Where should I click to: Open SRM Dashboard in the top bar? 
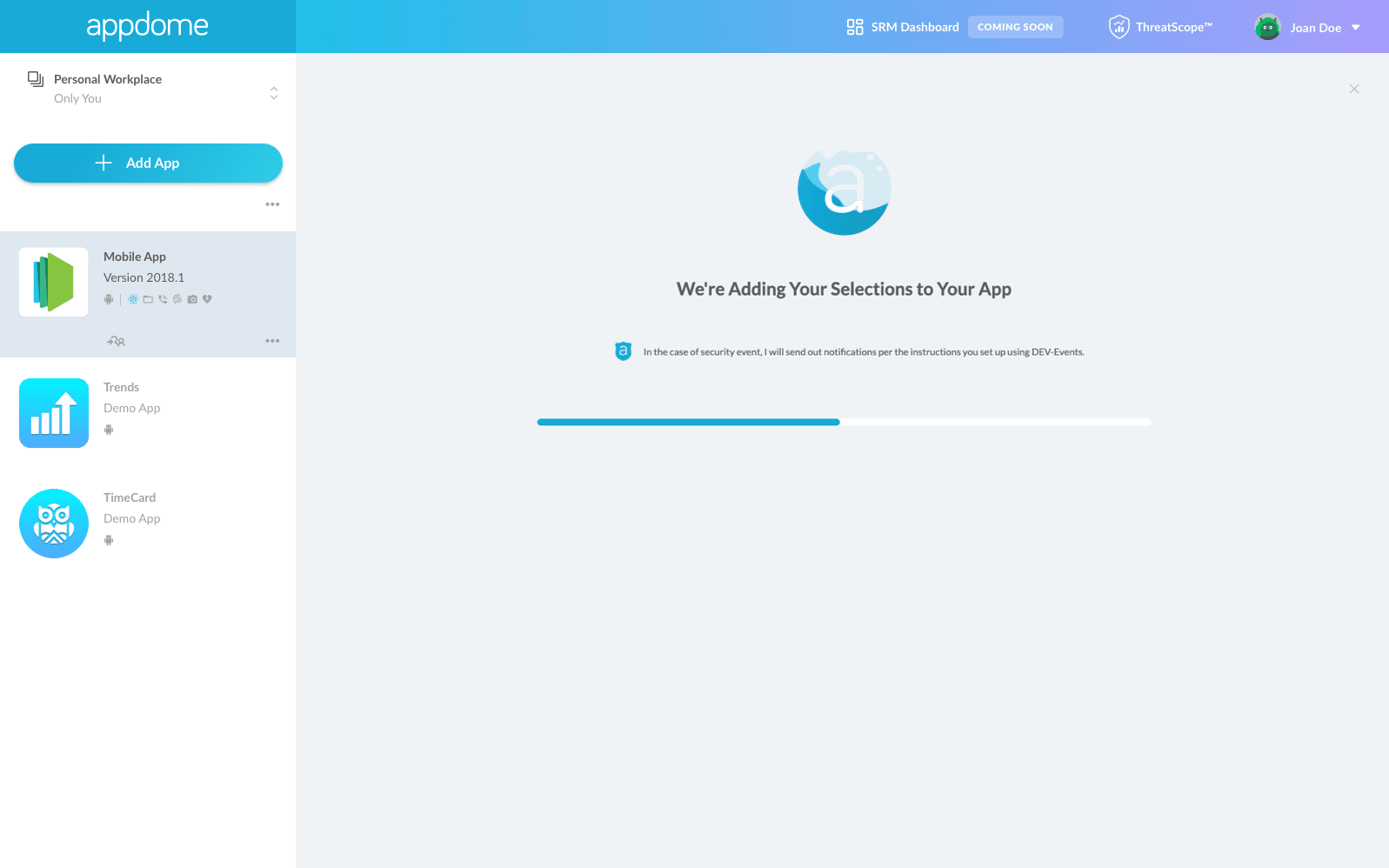pyautogui.click(x=903, y=27)
